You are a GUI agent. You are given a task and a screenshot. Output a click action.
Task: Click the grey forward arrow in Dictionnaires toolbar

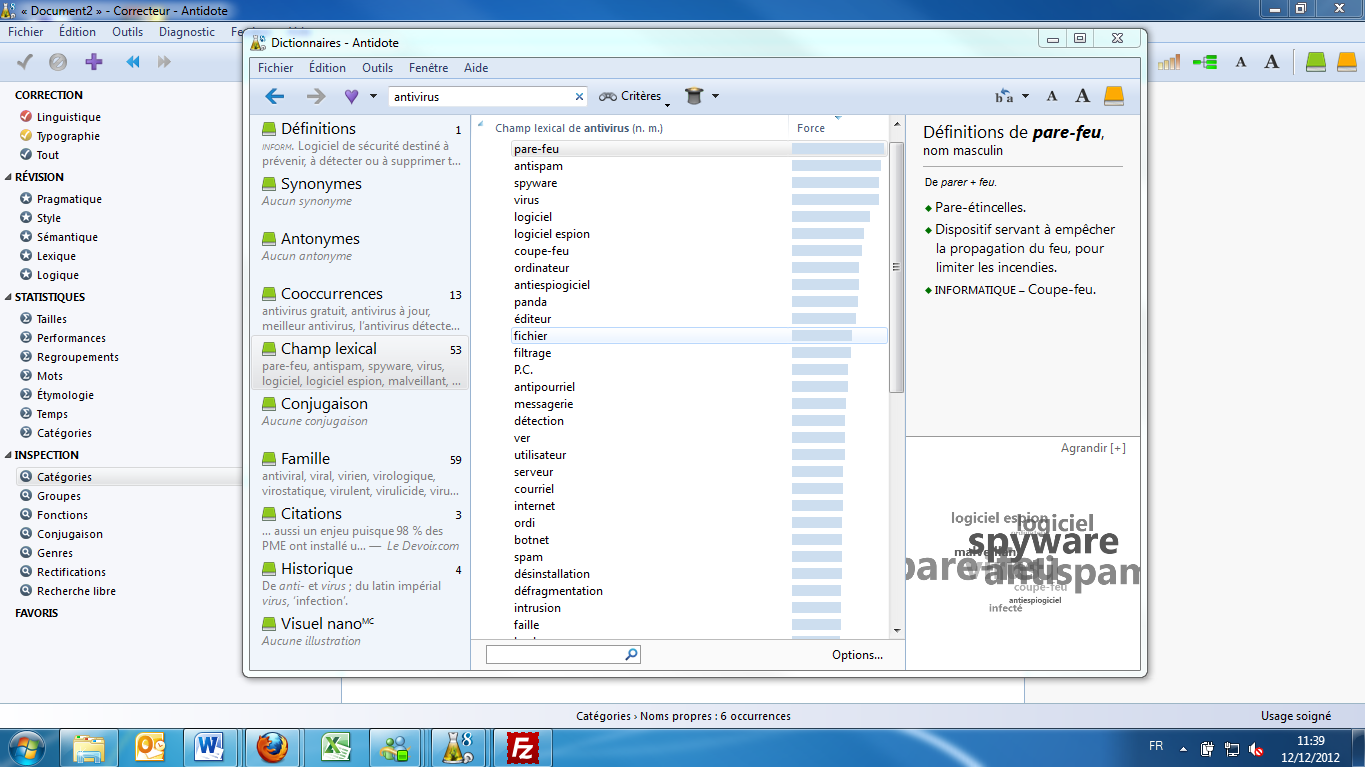(x=315, y=96)
